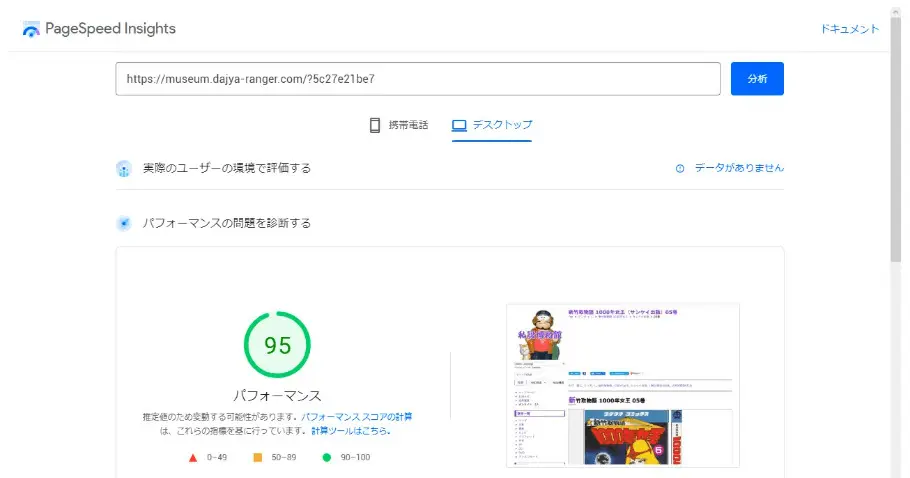The image size is (910, 478).
Task: Click the info icon beside データがありません
Action: coord(680,168)
